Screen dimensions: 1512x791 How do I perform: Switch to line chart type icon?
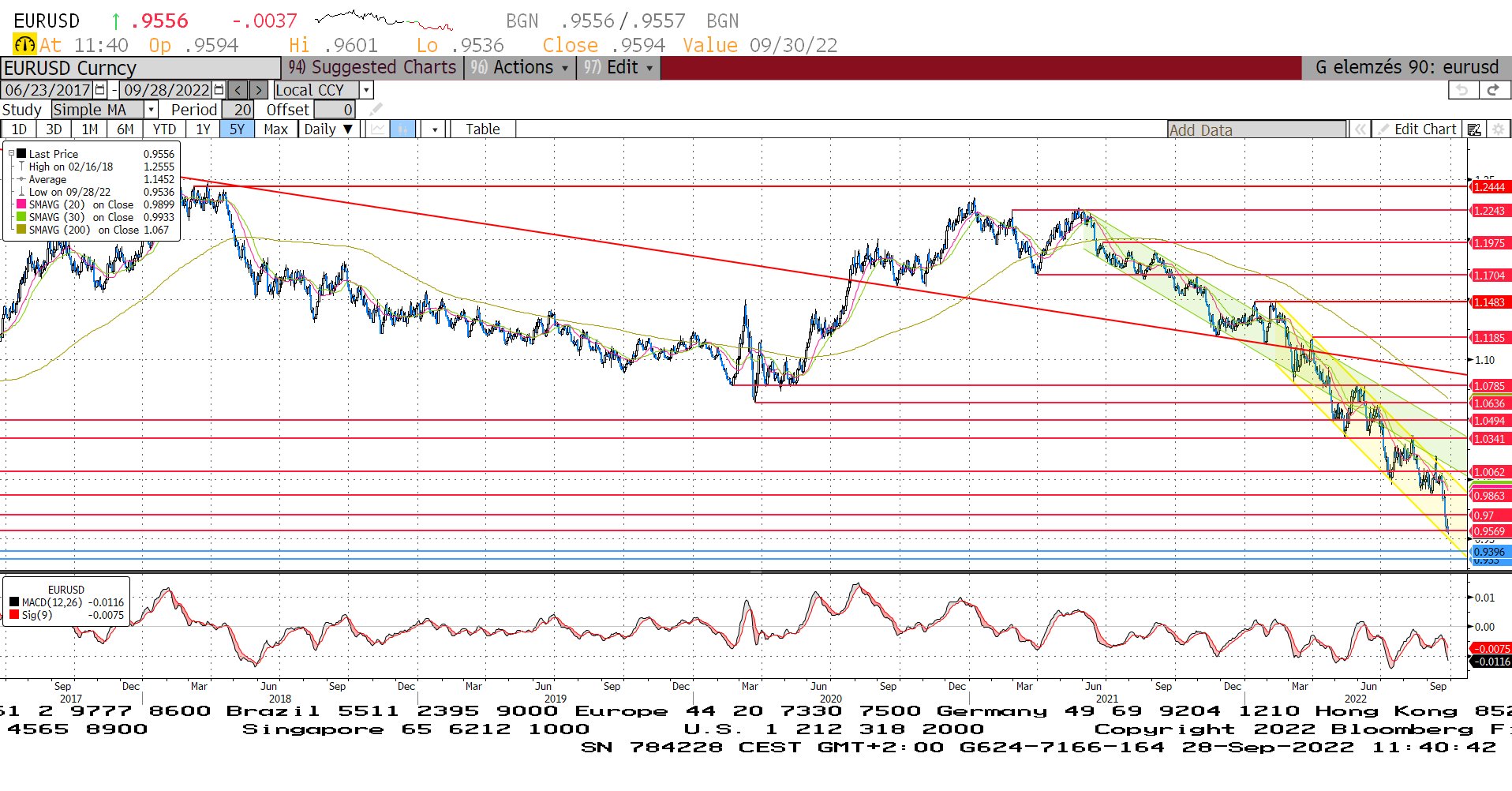point(379,129)
